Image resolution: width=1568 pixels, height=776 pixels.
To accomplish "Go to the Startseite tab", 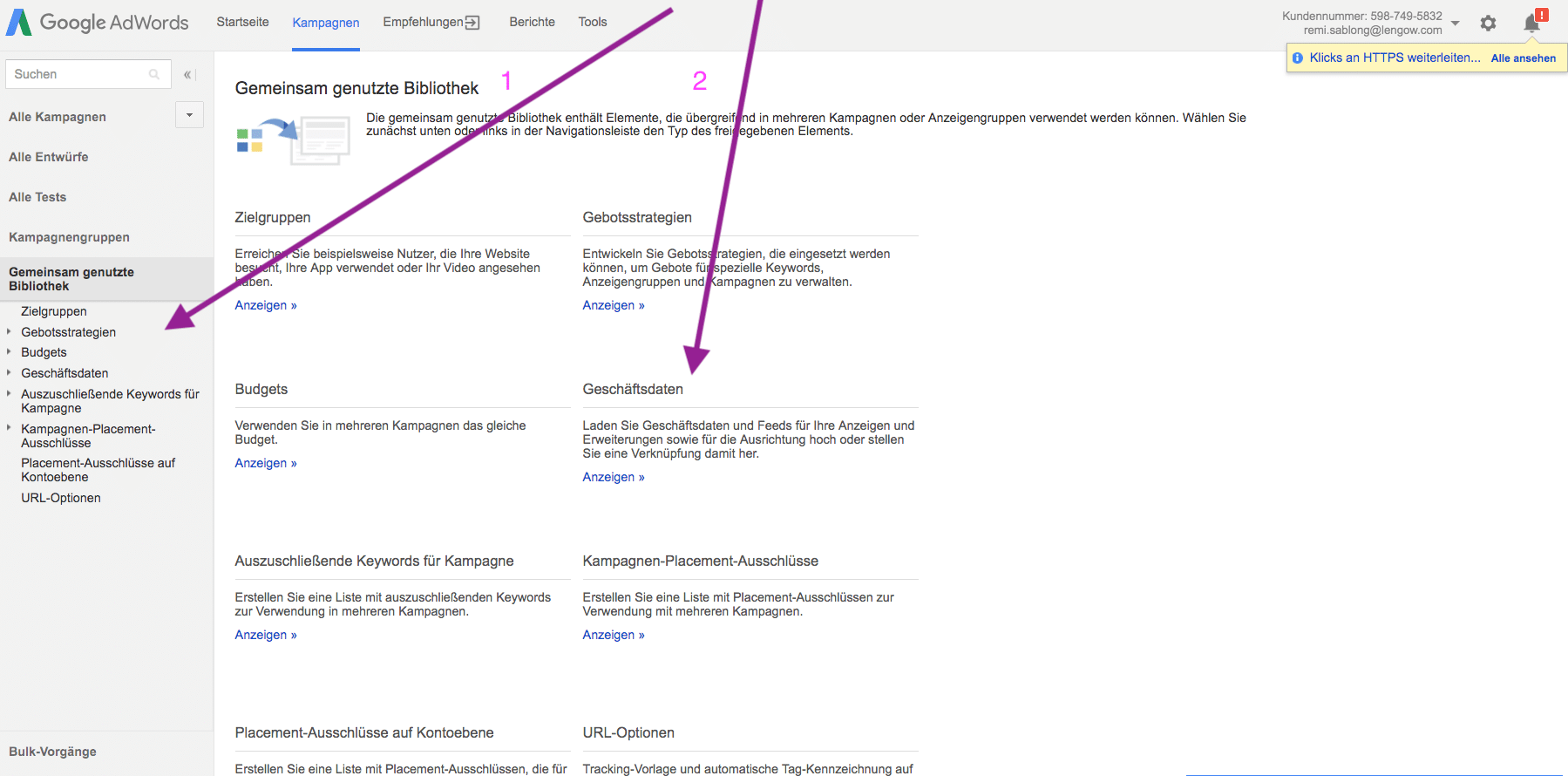I will (x=242, y=22).
